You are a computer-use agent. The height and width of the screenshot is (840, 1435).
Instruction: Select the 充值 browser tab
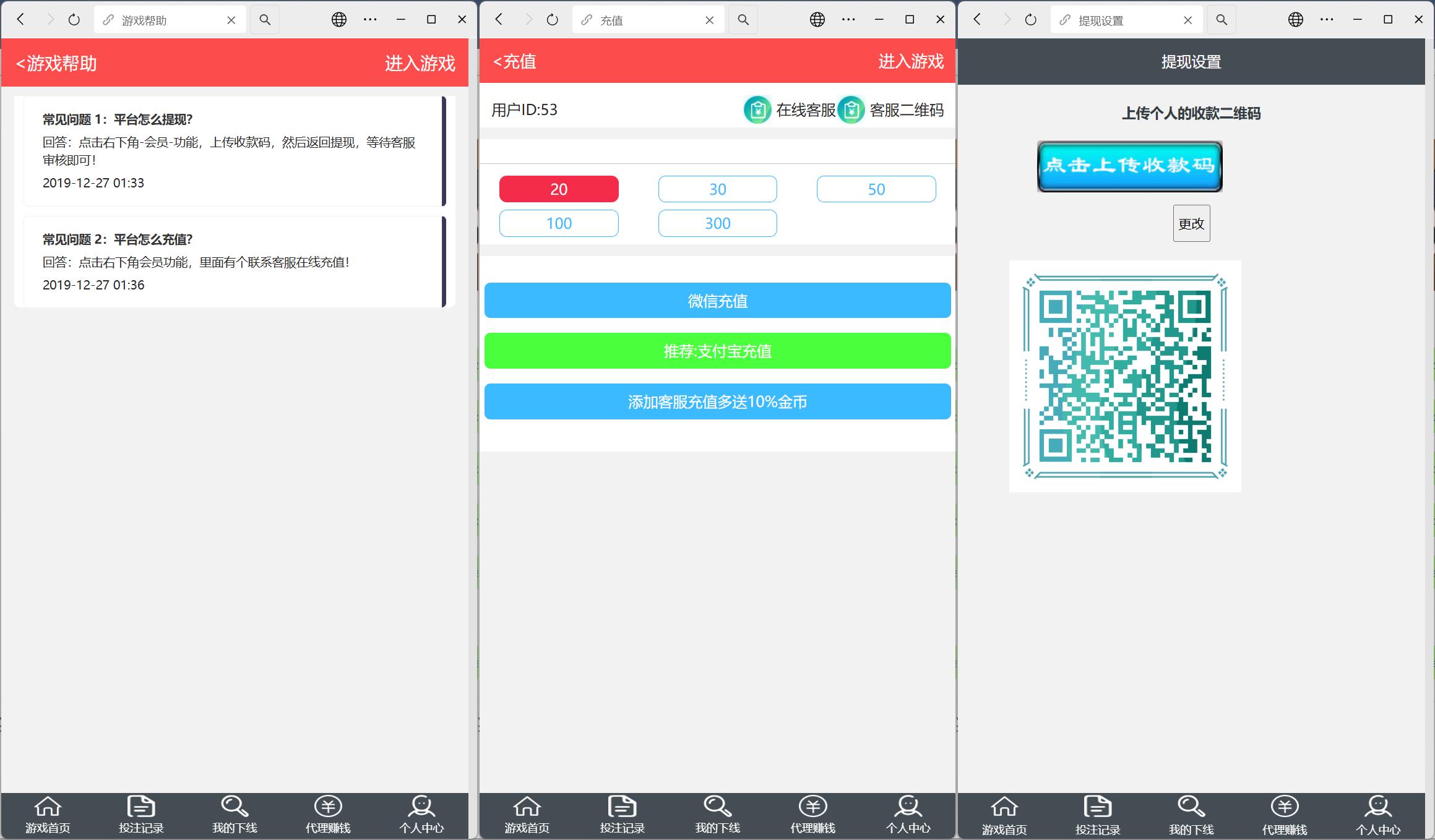tap(649, 20)
